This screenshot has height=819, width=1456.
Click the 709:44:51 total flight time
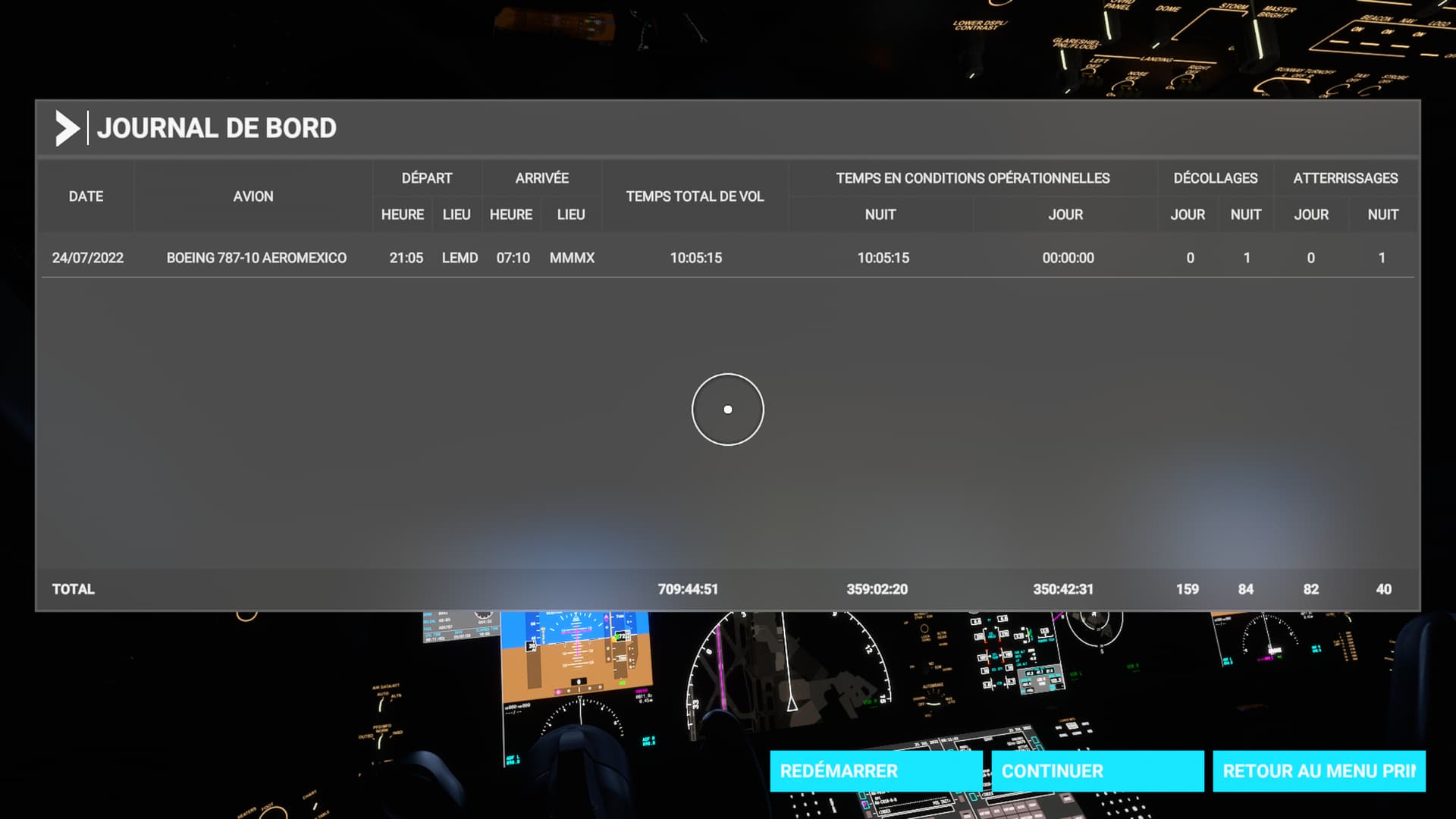pos(687,589)
